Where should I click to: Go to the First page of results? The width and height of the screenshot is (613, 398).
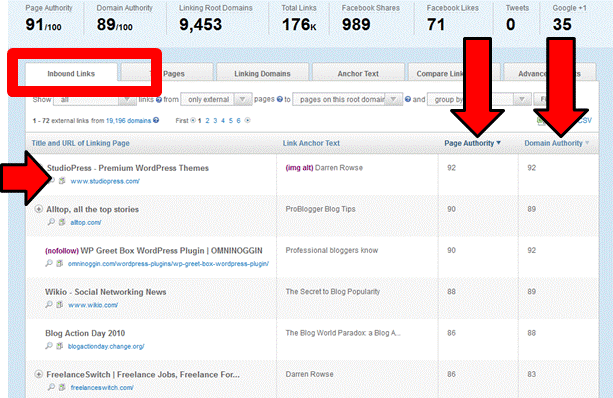click(x=182, y=120)
